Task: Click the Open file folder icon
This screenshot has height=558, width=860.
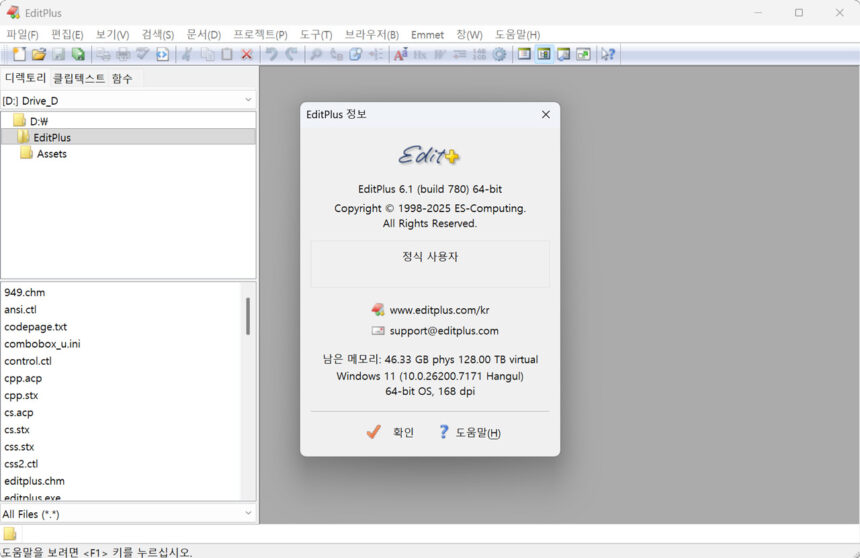Action: [39, 54]
